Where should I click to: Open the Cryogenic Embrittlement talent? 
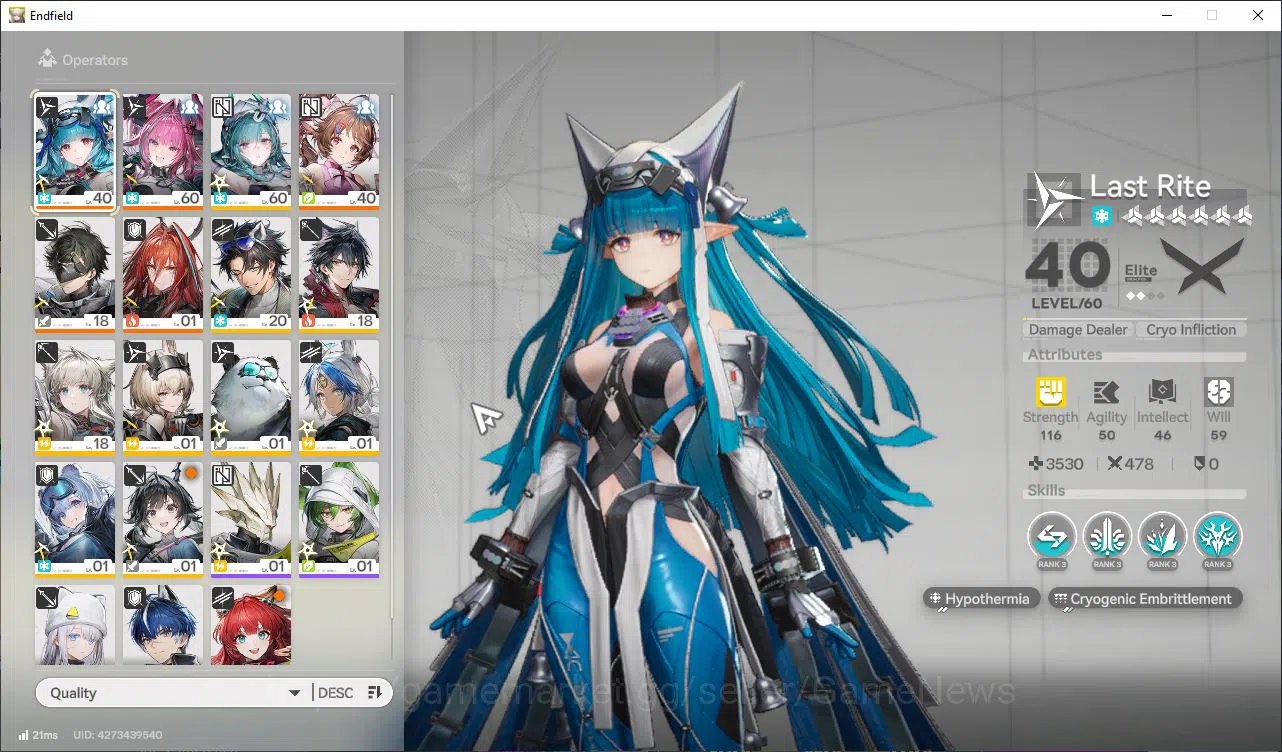[1146, 599]
